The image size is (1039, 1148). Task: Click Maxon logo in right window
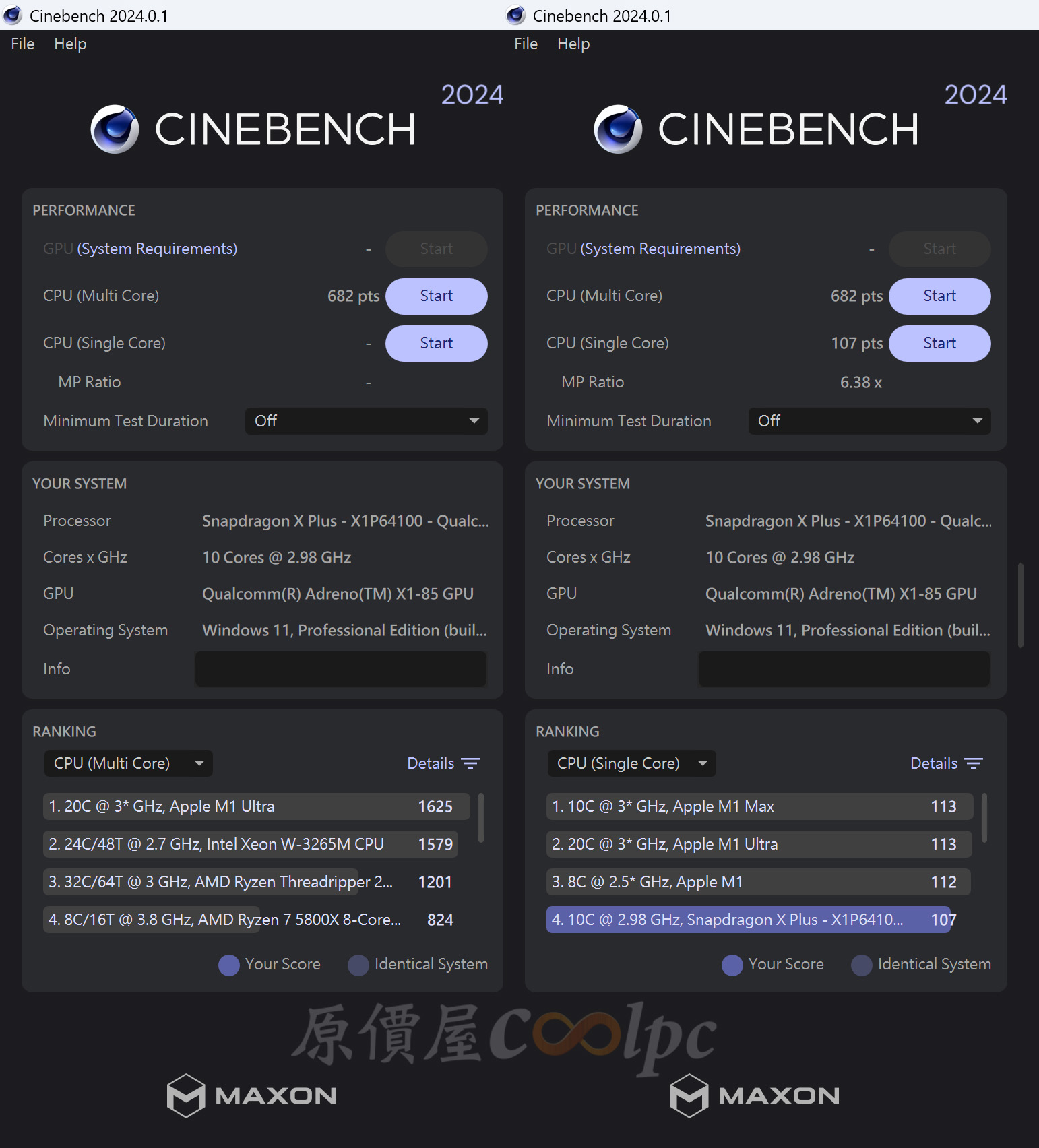[755, 1095]
